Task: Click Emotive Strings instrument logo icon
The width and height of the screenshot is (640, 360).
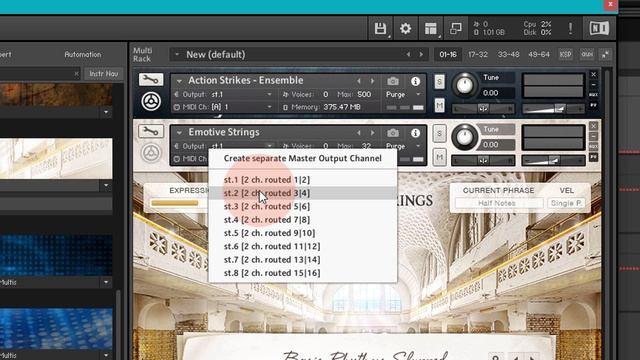Action: [151, 153]
